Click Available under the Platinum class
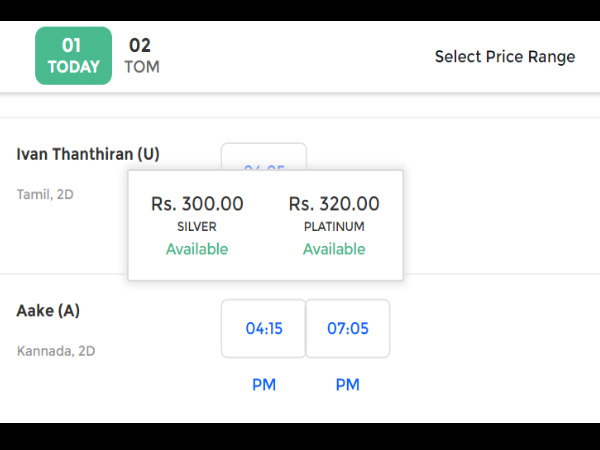 [x=334, y=249]
